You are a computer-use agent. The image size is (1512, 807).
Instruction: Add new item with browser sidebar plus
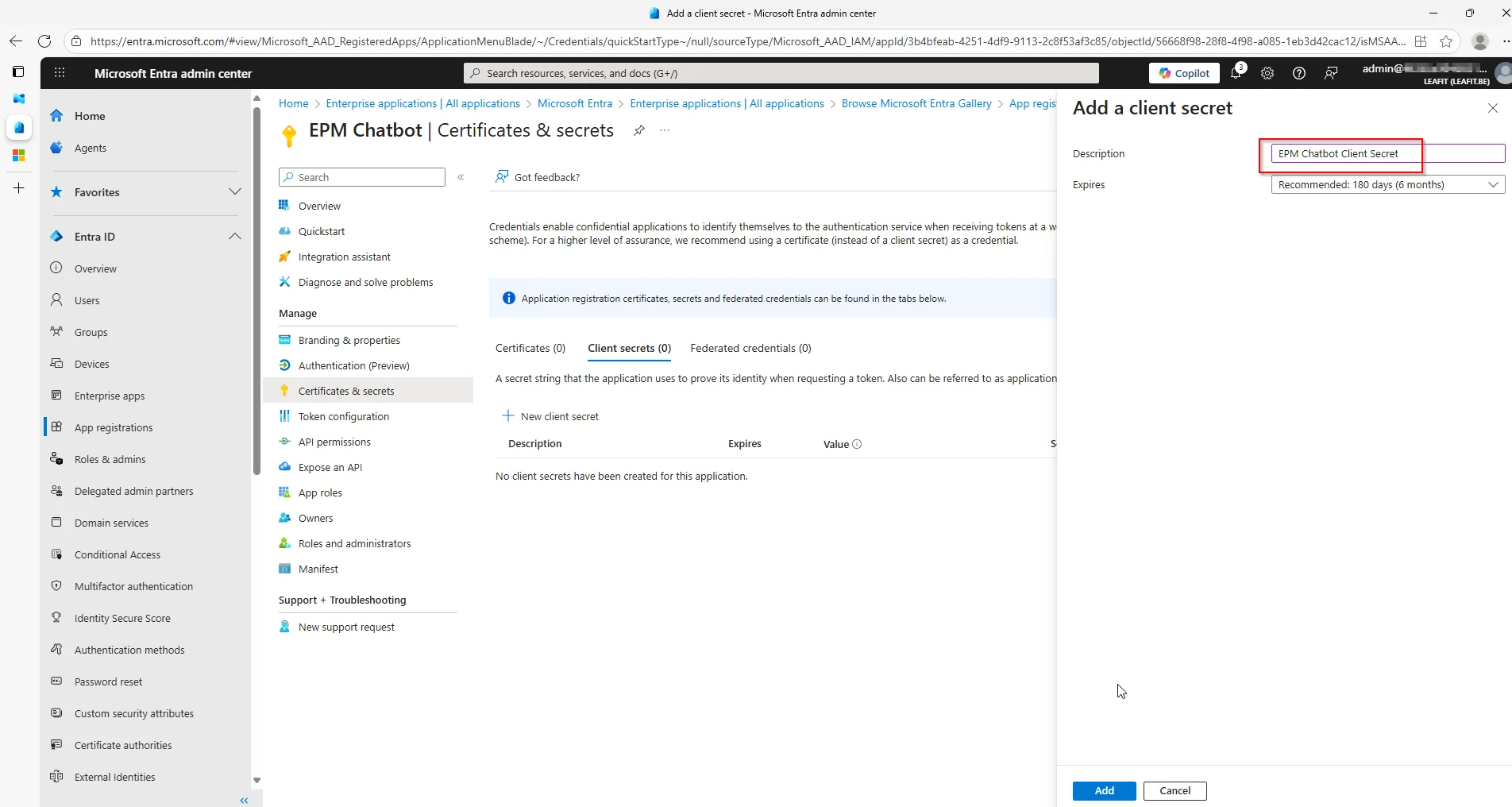coord(18,188)
